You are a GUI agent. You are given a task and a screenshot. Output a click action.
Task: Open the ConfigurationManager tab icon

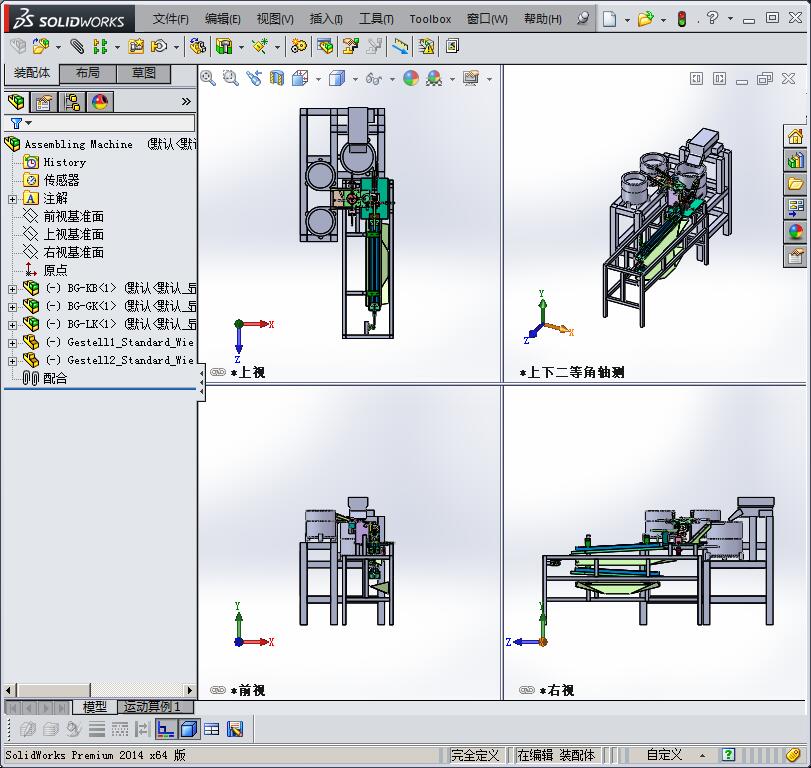click(72, 102)
